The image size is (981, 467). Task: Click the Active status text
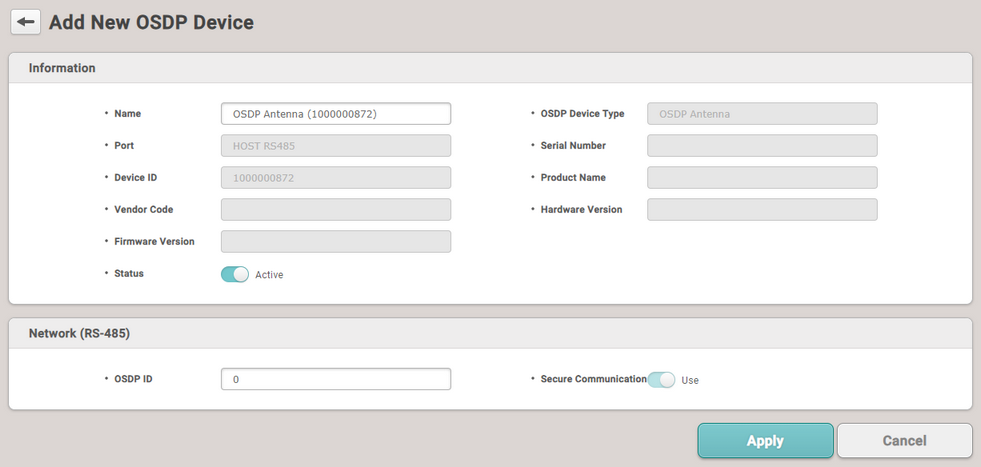pos(269,275)
